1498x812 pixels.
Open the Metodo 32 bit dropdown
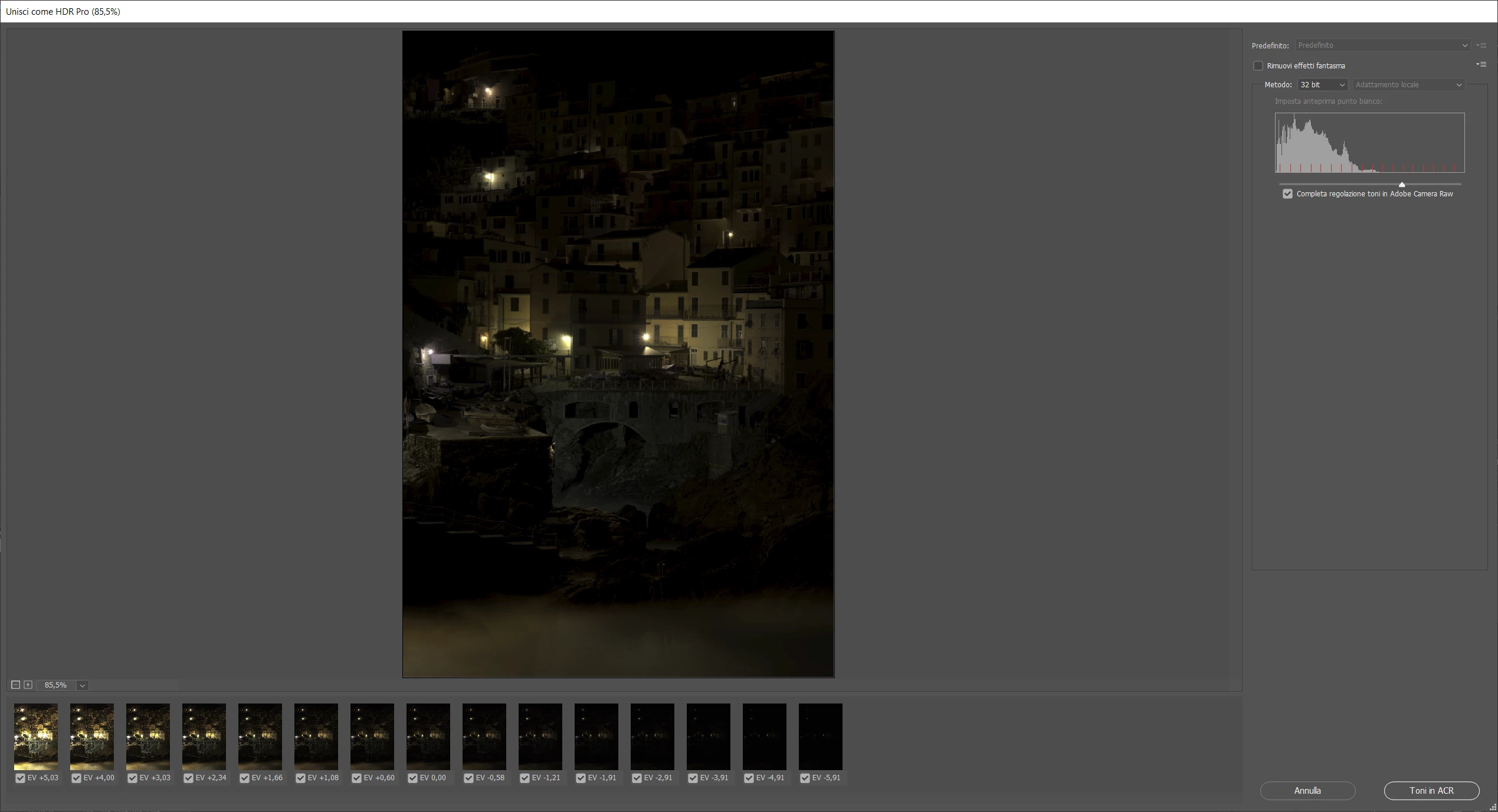point(1322,85)
